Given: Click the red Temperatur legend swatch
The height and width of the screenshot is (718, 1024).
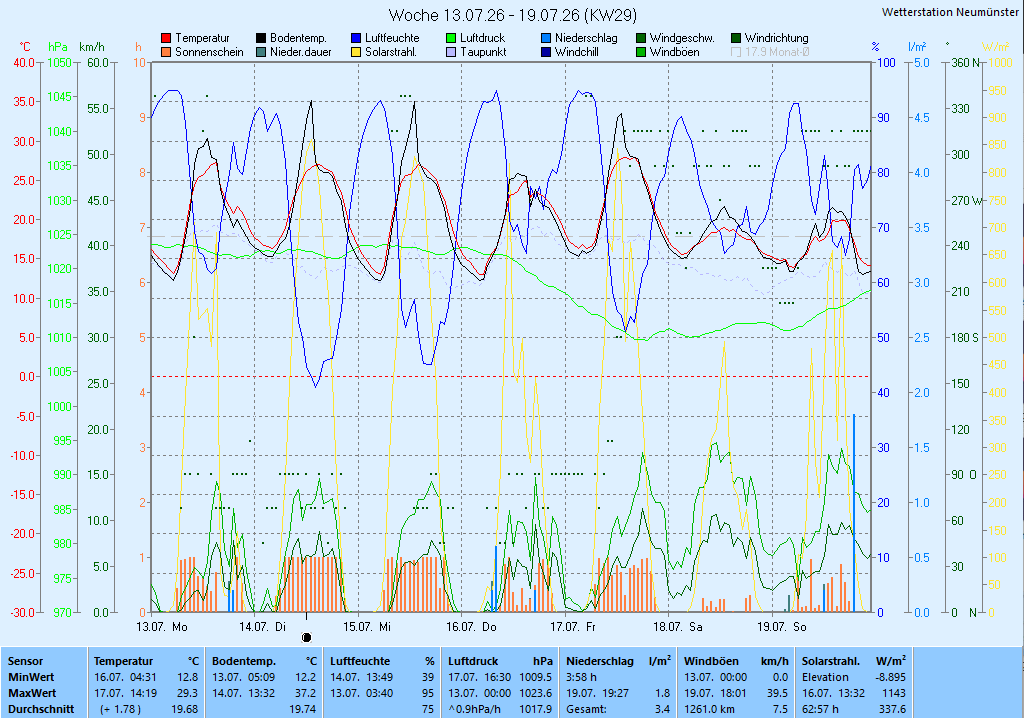Looking at the screenshot, I should (x=166, y=39).
